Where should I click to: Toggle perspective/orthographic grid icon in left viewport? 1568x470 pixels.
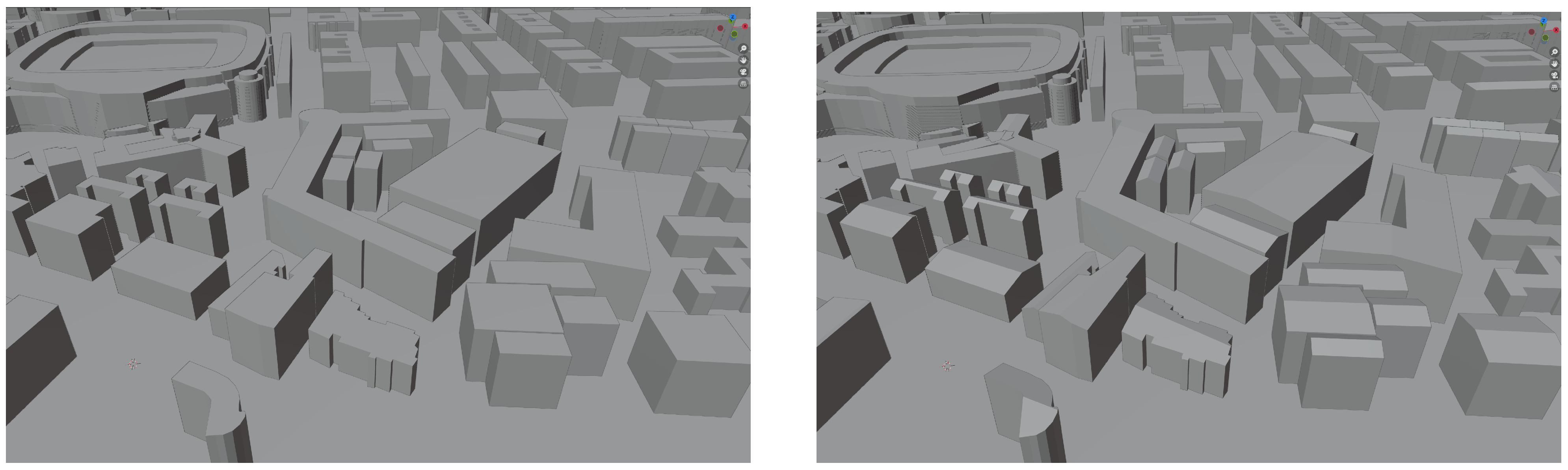click(x=743, y=84)
